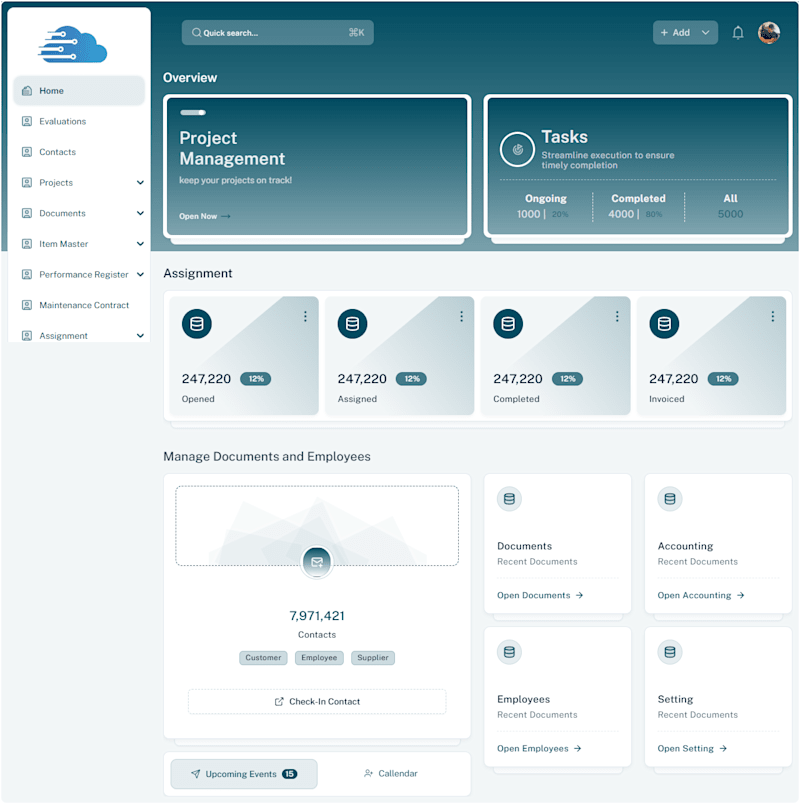Screen dimensions: 800x804
Task: Click the Completed tasks count 4000
Action: pos(621,214)
